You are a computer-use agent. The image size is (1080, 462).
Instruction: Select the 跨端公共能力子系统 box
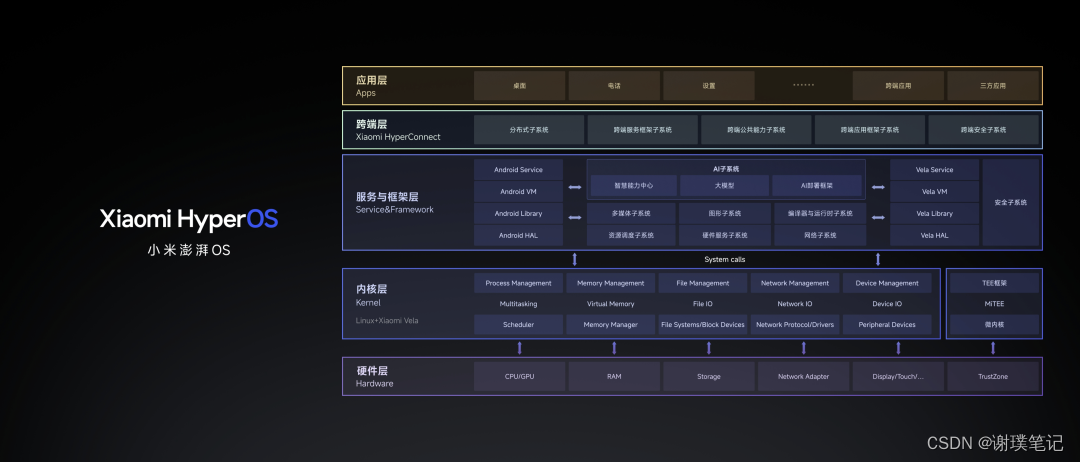tap(756, 129)
